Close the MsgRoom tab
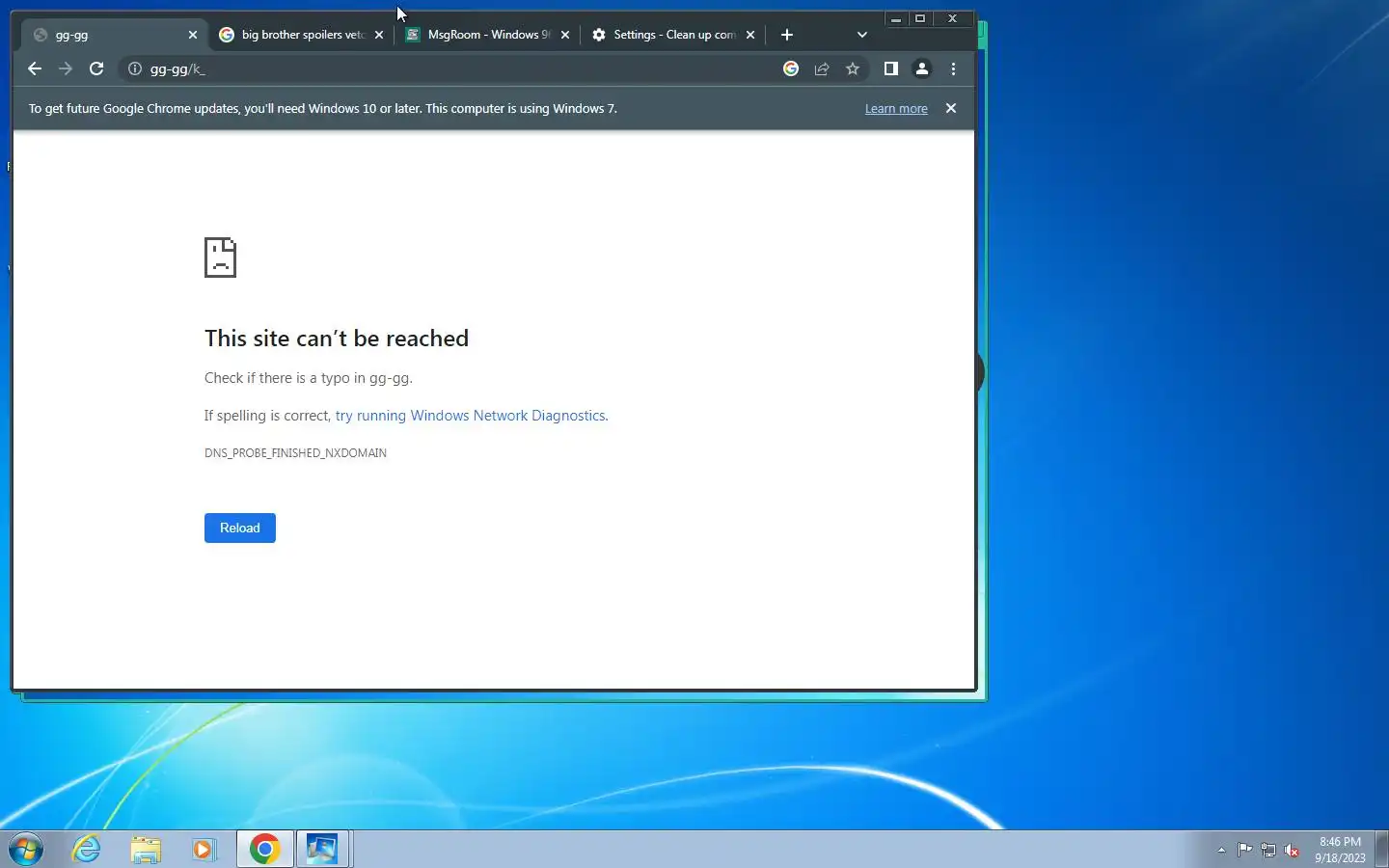The image size is (1389, 868). pos(565,35)
